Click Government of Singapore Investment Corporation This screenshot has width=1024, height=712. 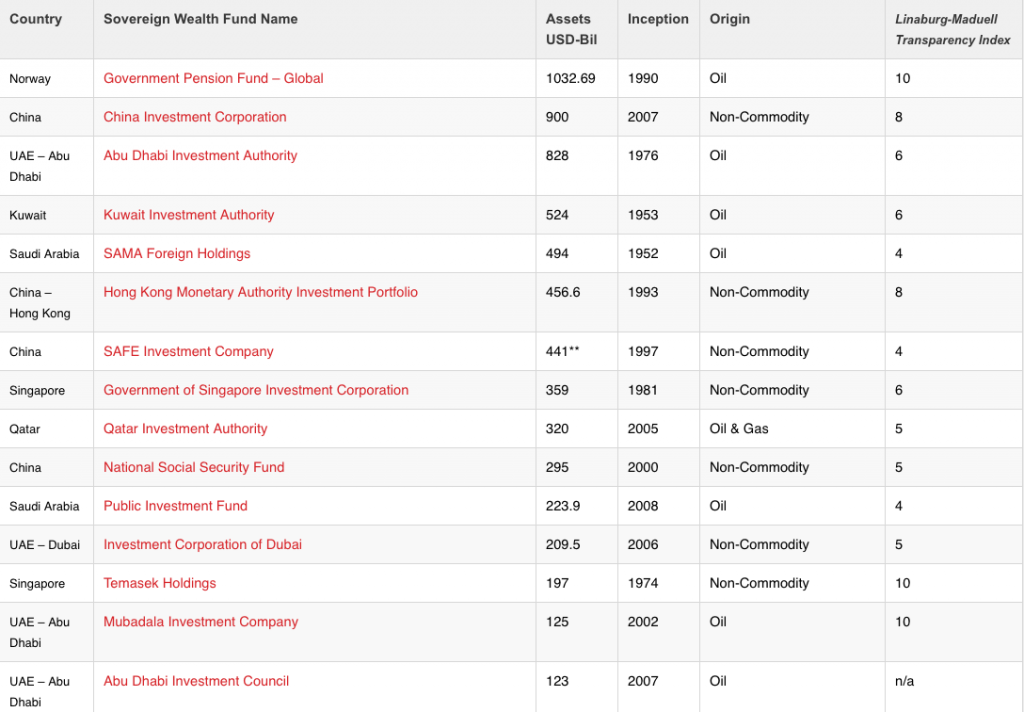click(x=256, y=390)
